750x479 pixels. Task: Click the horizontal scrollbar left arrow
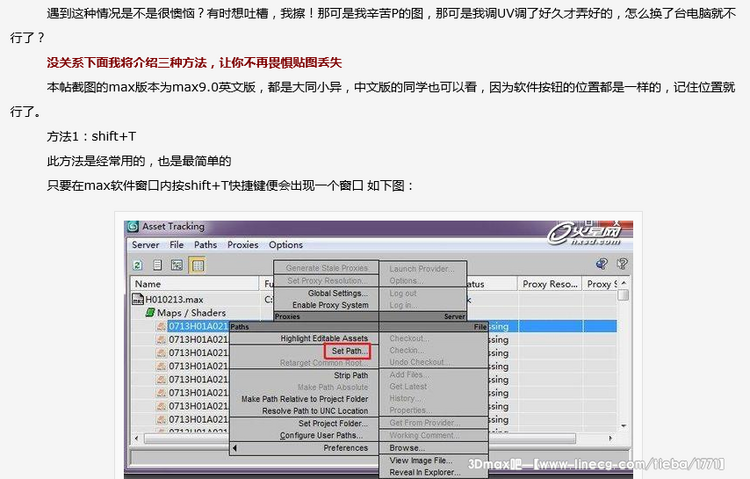click(137, 438)
